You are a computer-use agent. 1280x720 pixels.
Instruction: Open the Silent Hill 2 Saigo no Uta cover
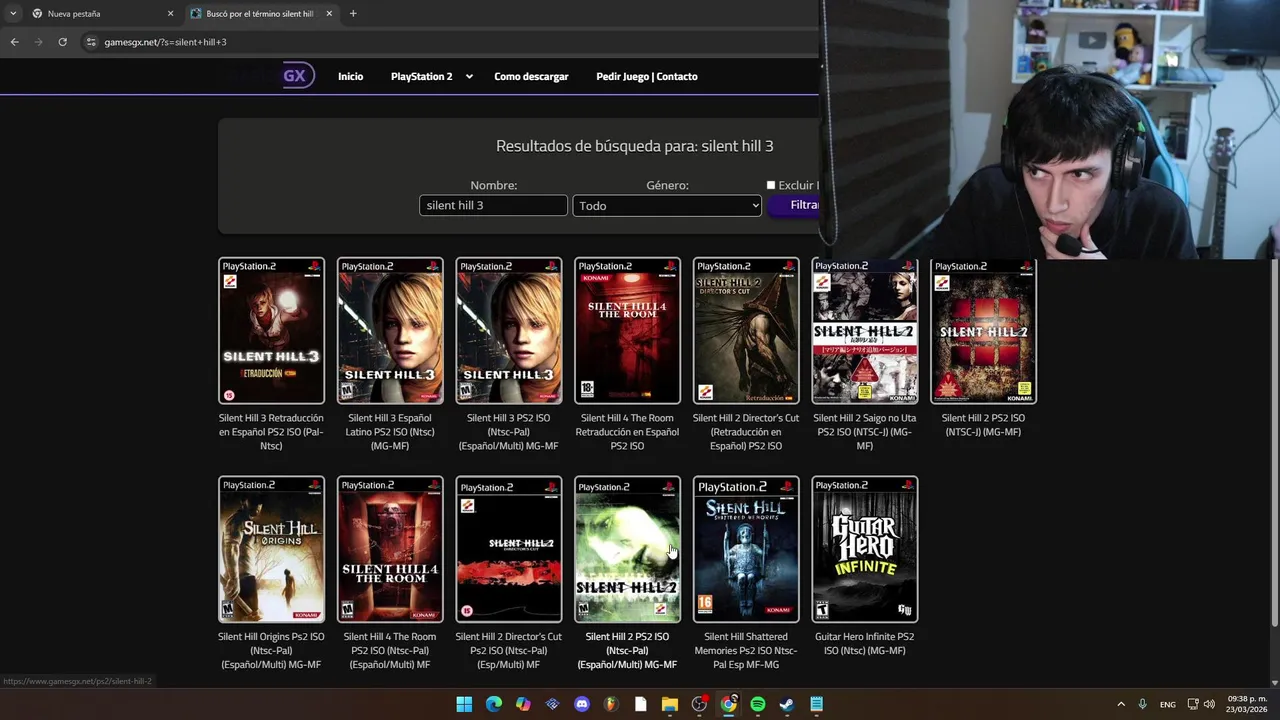[865, 331]
